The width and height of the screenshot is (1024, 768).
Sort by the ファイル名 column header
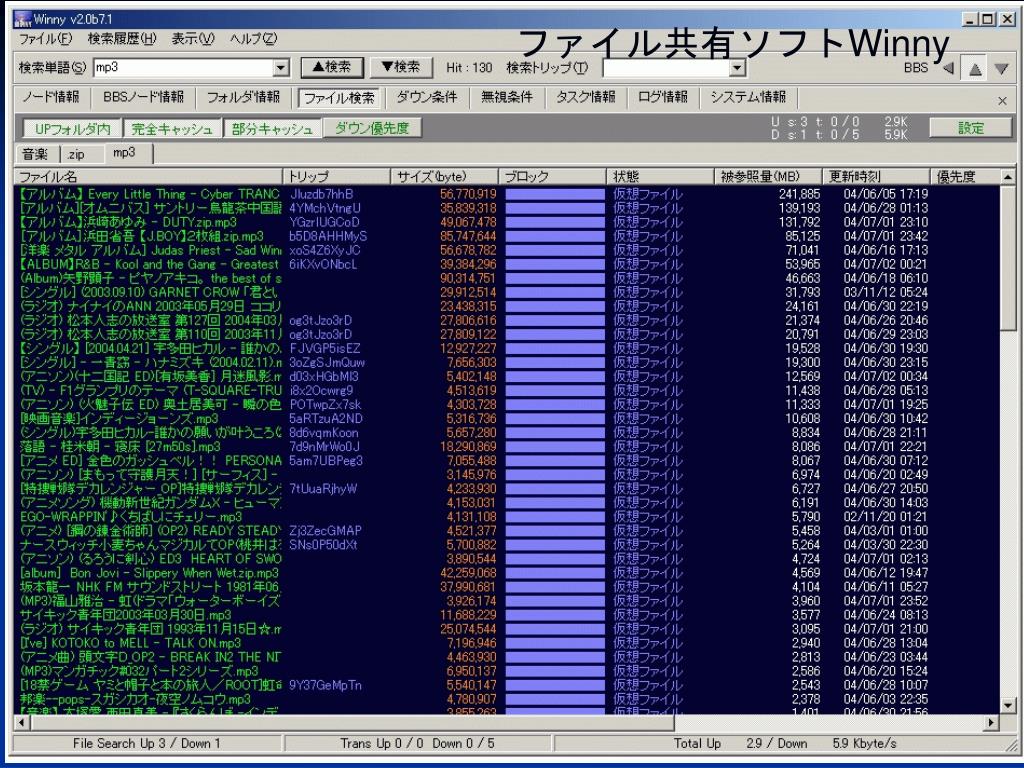click(x=148, y=176)
